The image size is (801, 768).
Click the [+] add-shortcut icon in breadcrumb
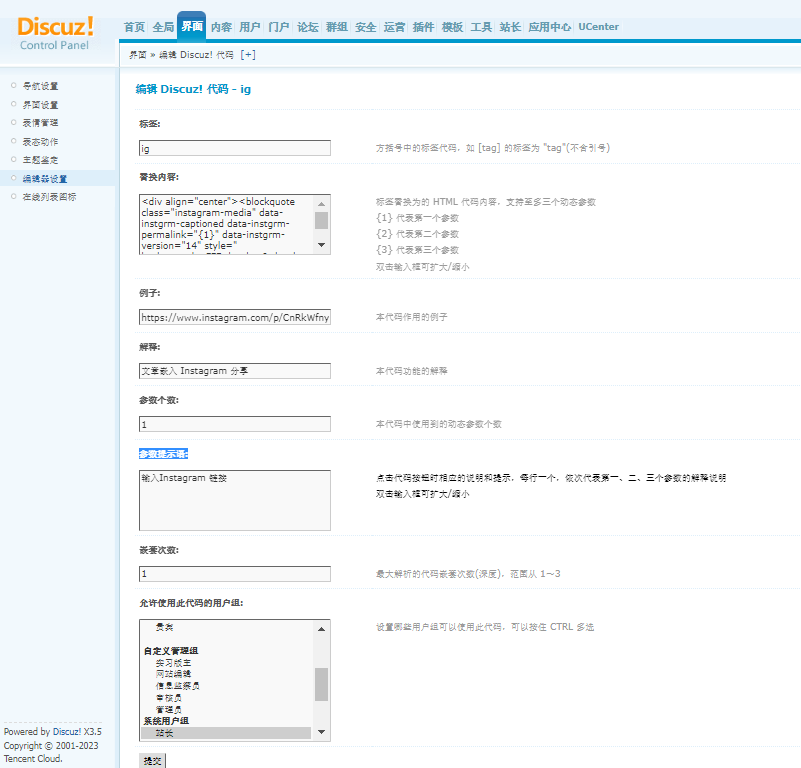pos(248,55)
